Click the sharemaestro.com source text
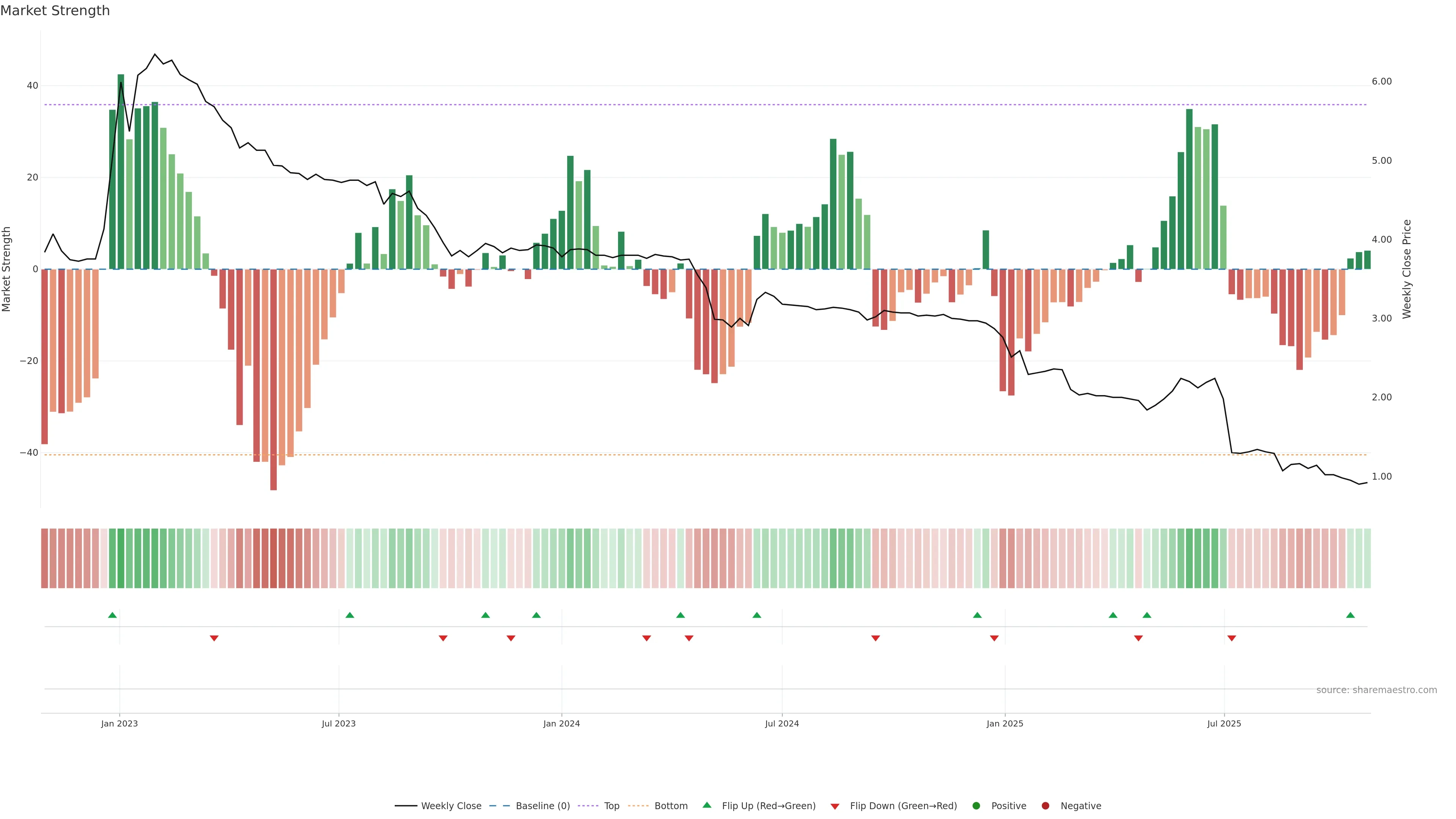1456x819 pixels. [x=1376, y=690]
